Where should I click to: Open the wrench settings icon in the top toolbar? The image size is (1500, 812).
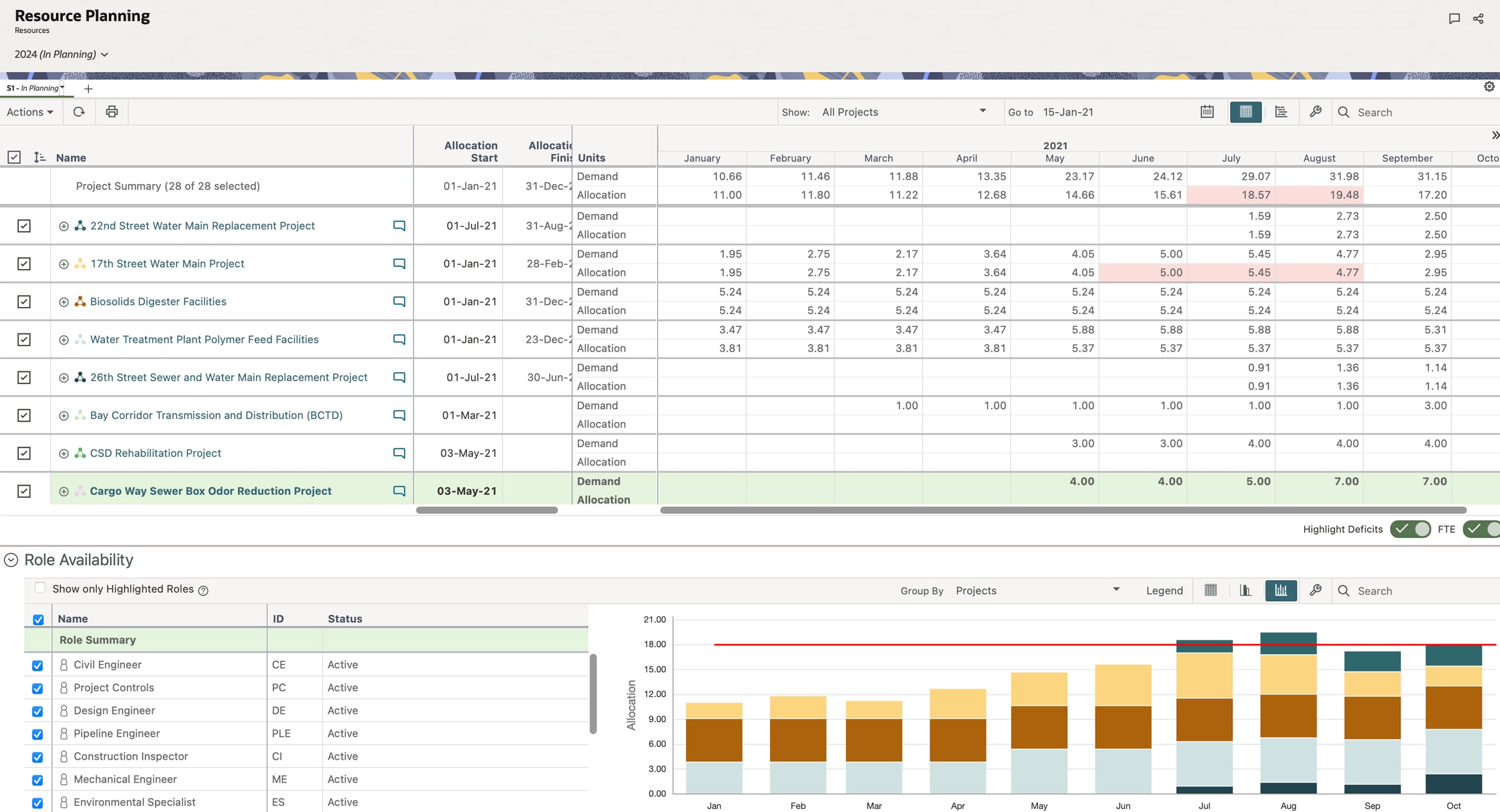point(1315,112)
